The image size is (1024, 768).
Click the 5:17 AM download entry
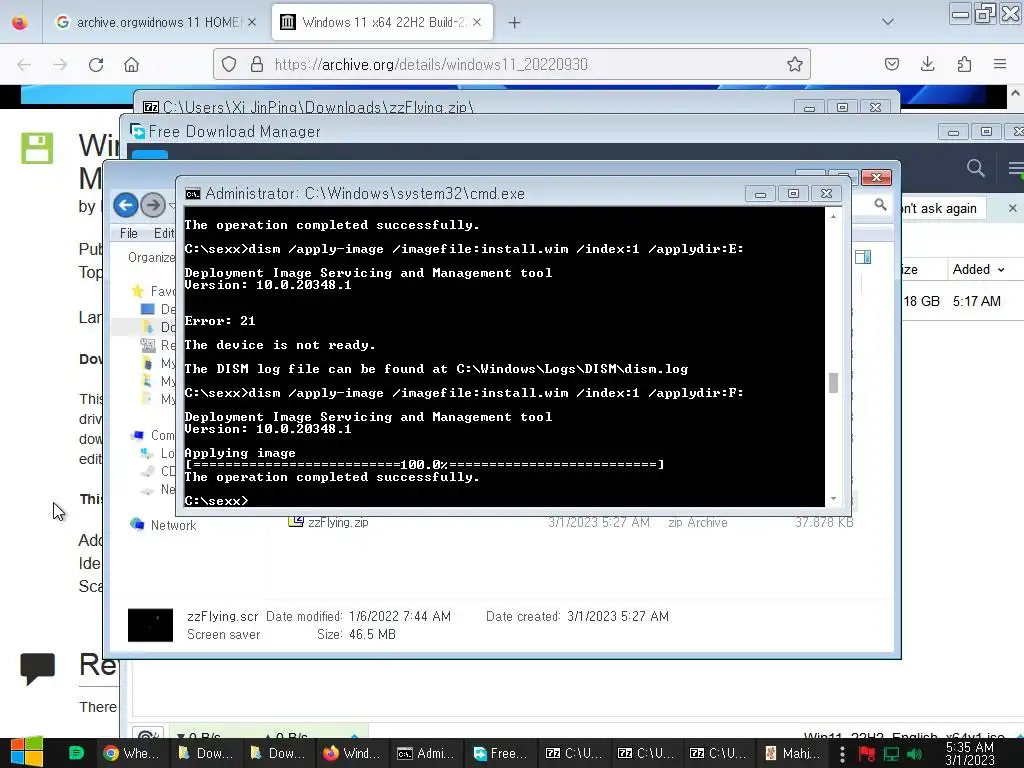pyautogui.click(x=976, y=301)
